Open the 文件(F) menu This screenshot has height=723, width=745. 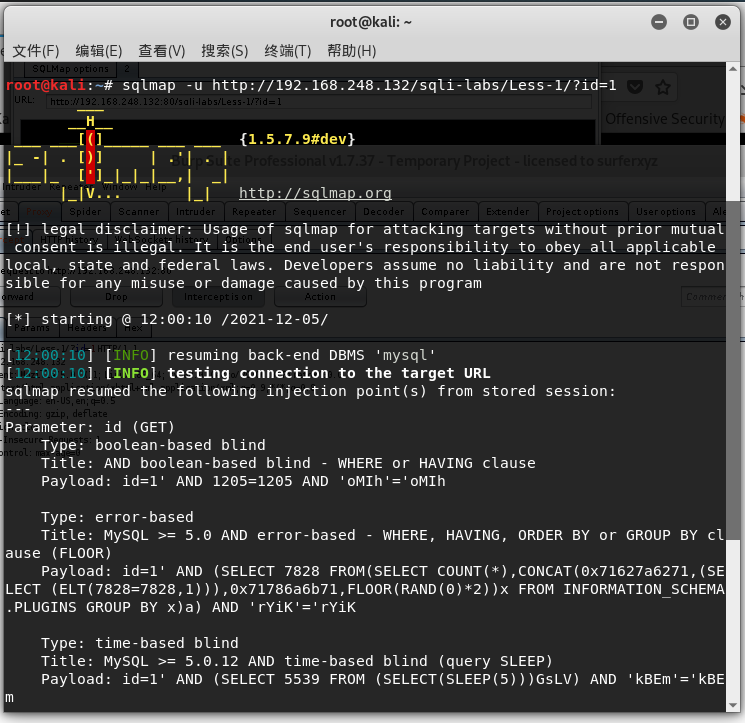click(x=36, y=51)
